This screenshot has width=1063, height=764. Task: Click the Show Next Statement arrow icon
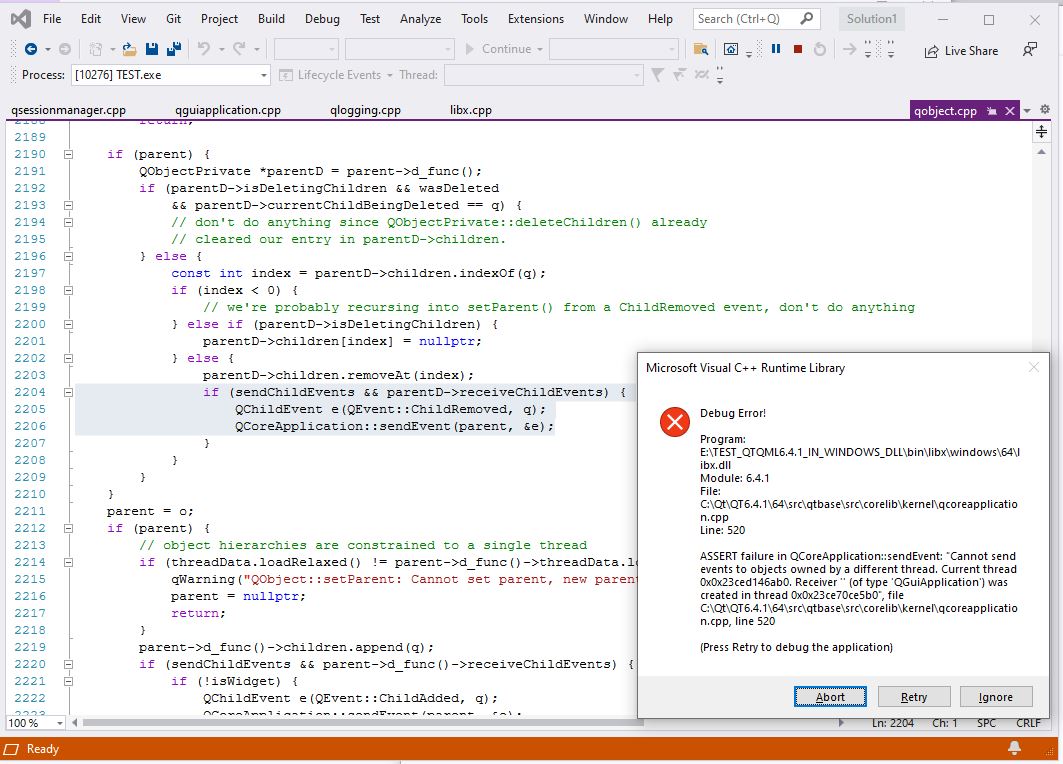coord(849,49)
